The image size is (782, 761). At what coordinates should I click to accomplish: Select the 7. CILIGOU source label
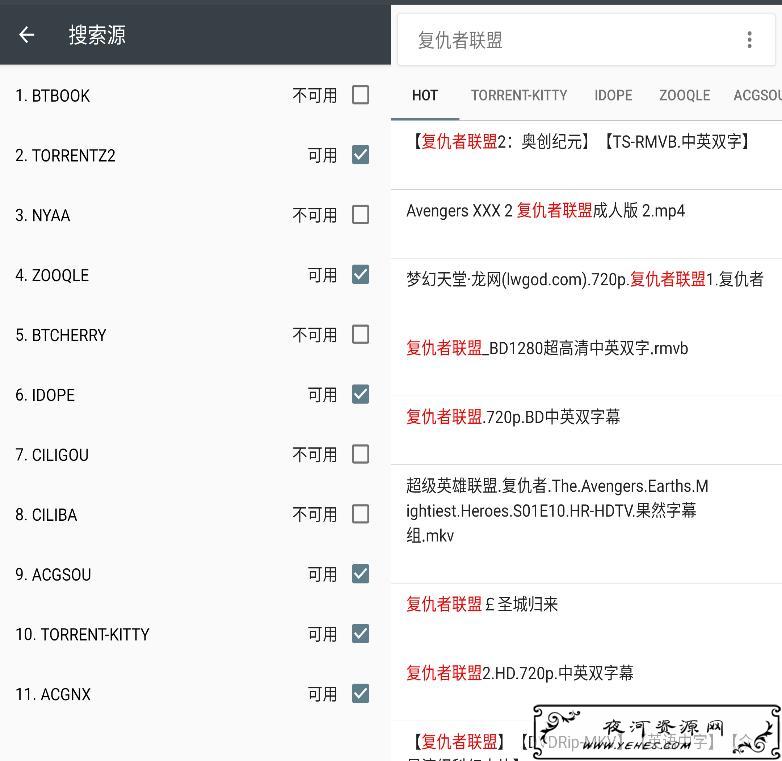(x=52, y=455)
